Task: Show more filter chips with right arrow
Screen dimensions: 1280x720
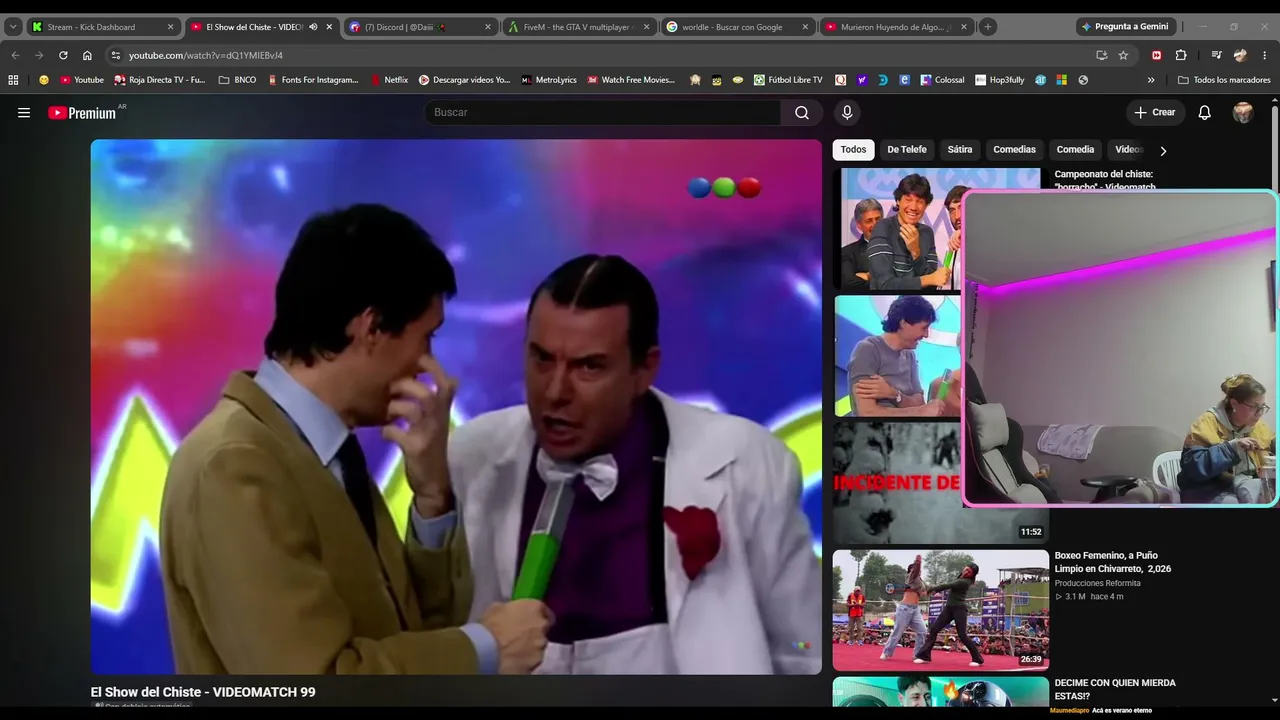Action: pos(1163,150)
